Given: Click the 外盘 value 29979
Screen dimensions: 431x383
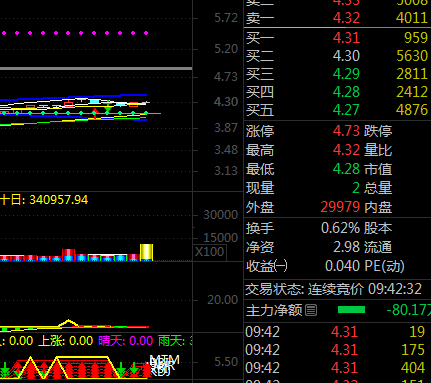Looking at the screenshot, I should pos(340,207).
